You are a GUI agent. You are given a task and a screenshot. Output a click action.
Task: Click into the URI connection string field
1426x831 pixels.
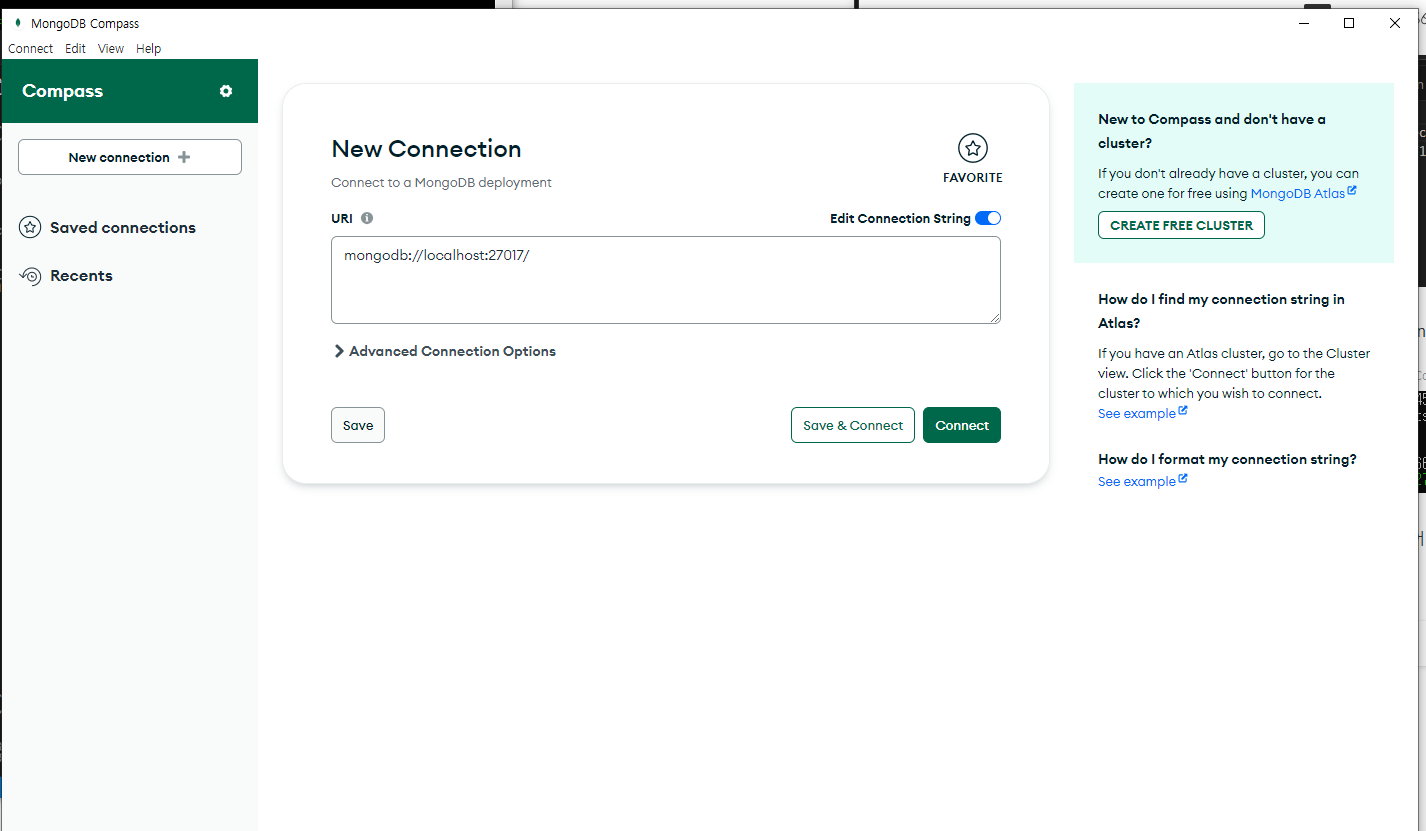[x=666, y=280]
